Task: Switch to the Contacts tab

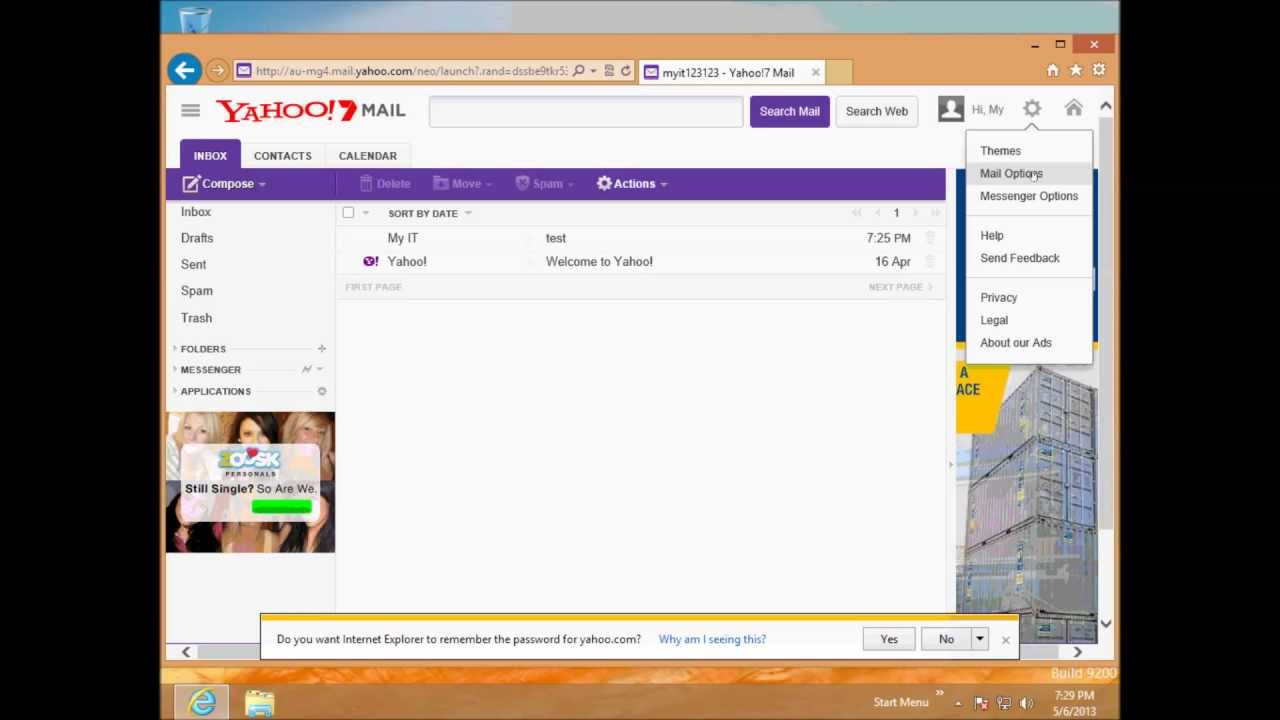Action: point(282,156)
